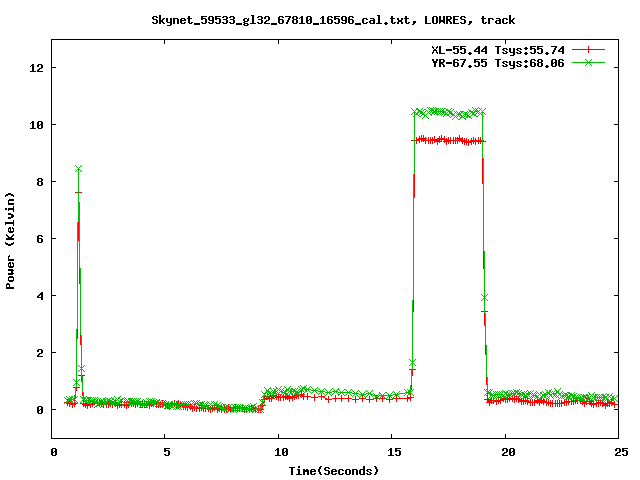Click the green rising-edge marker near 1.6 Kelvin
The width and height of the screenshot is (640, 480).
tap(412, 362)
